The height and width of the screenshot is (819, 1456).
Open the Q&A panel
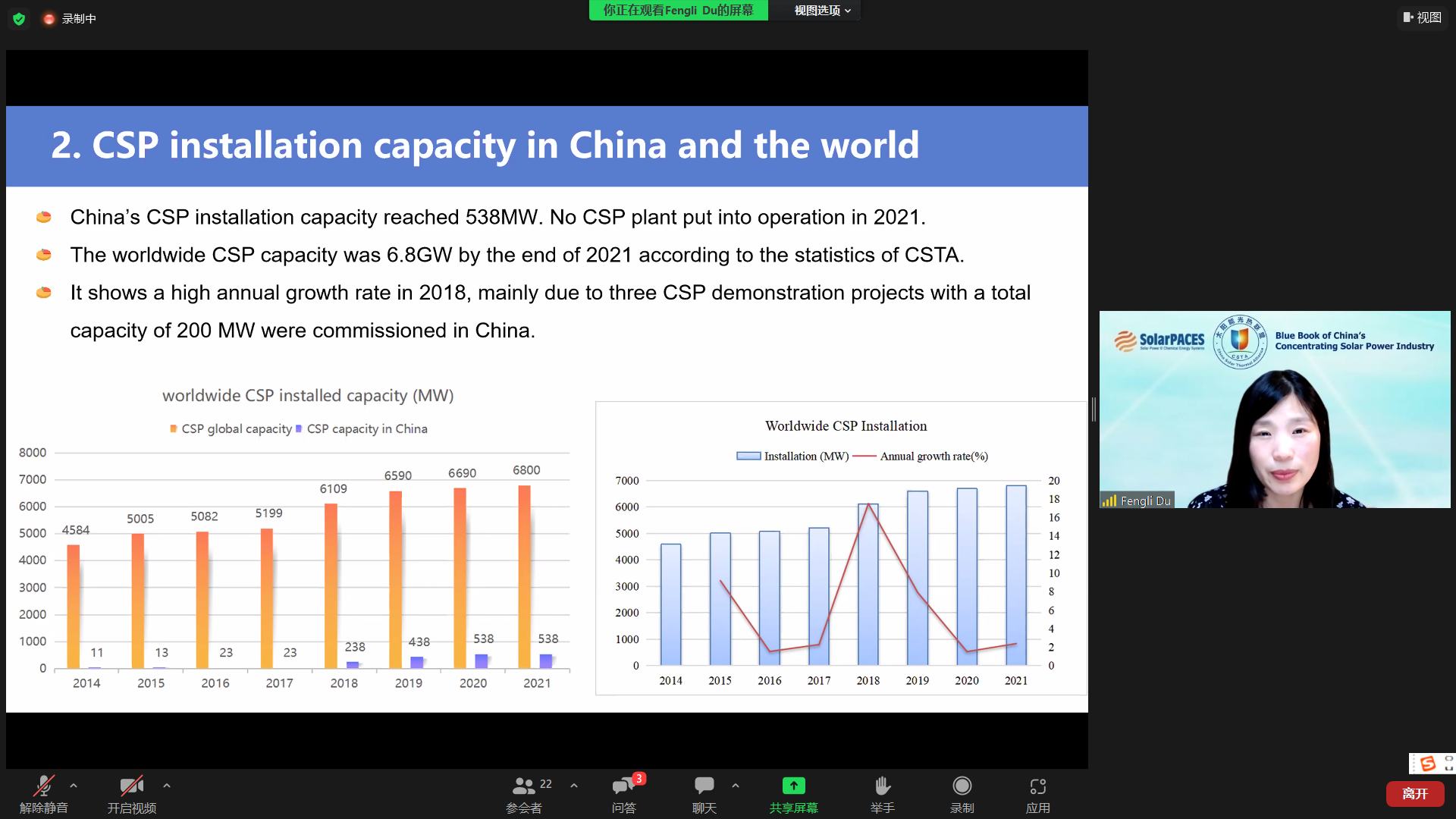coord(623,786)
